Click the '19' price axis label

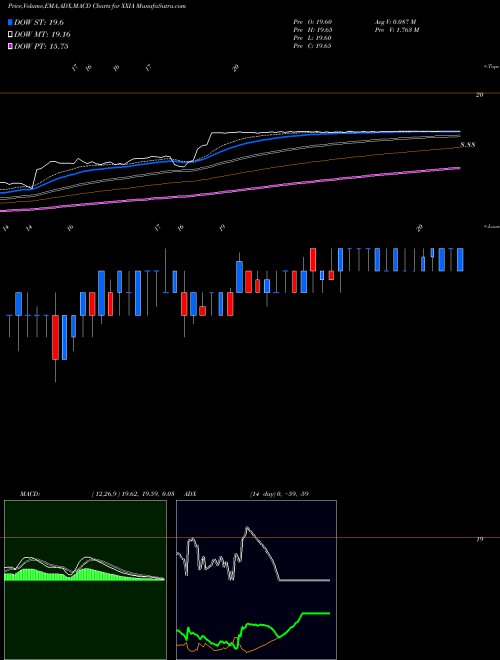479,539
